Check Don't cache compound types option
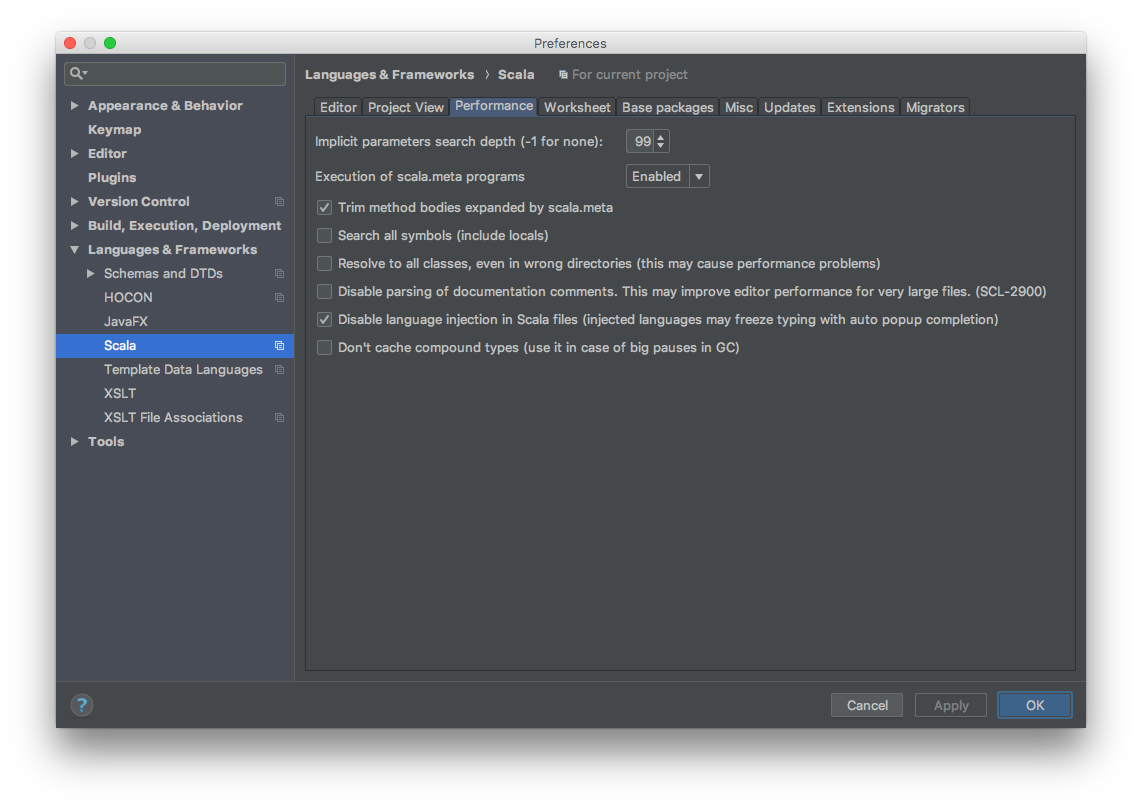Viewport: 1142px width, 808px height. click(324, 347)
